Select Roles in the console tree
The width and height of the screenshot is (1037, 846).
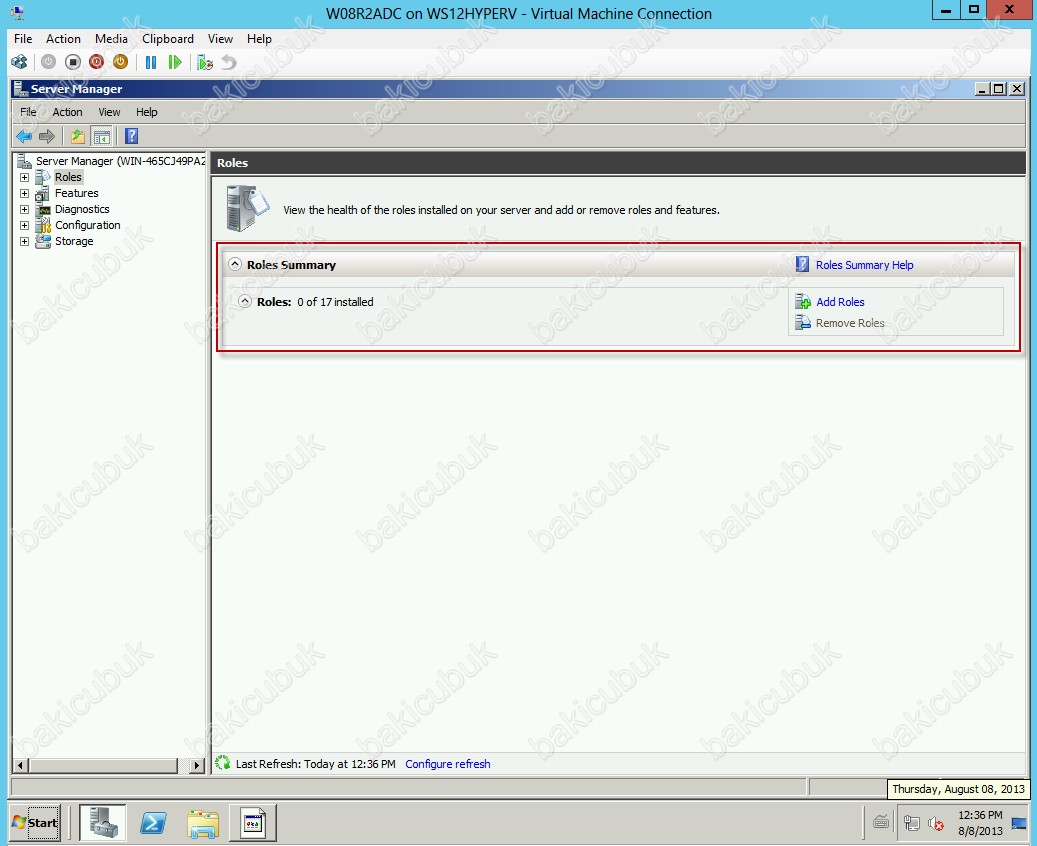(x=68, y=177)
